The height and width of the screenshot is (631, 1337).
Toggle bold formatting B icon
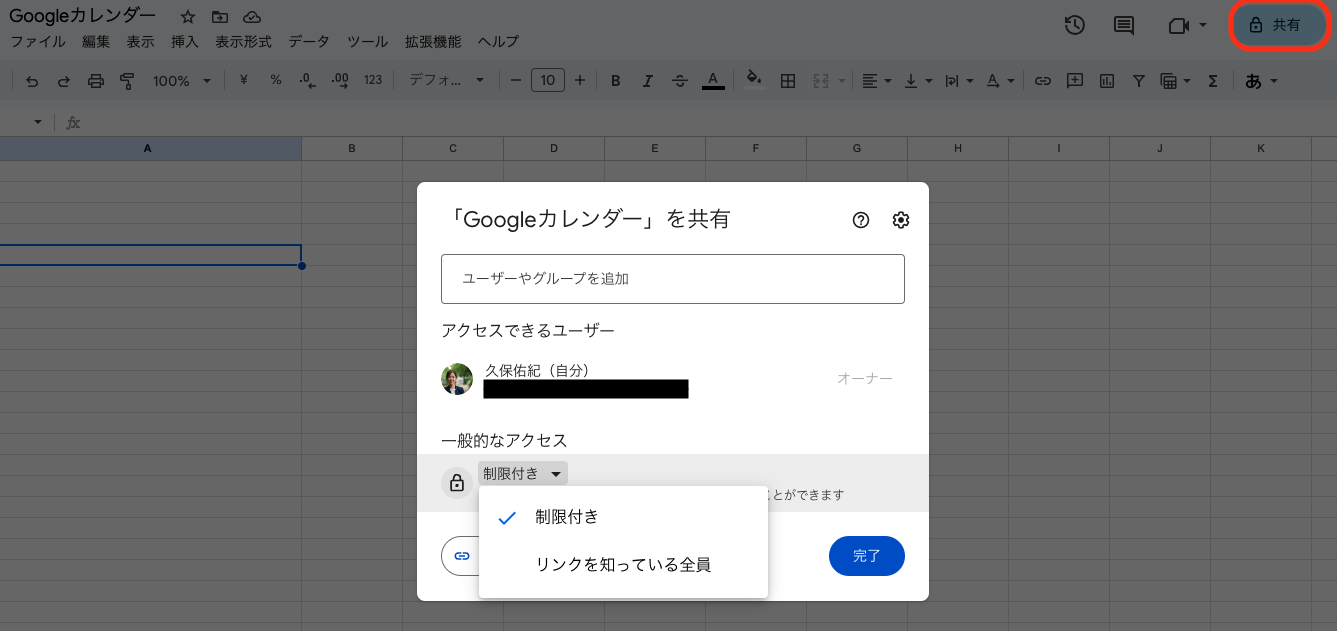click(616, 81)
